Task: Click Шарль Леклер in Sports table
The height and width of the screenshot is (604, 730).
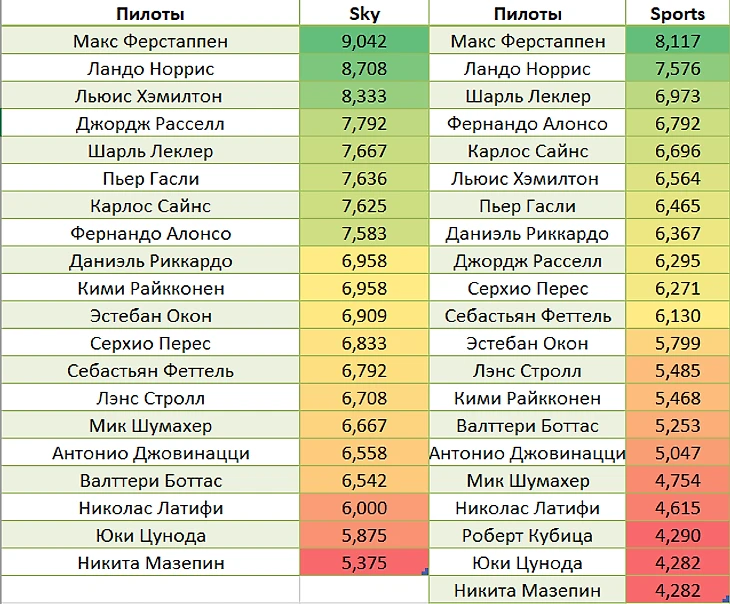Action: point(527,97)
